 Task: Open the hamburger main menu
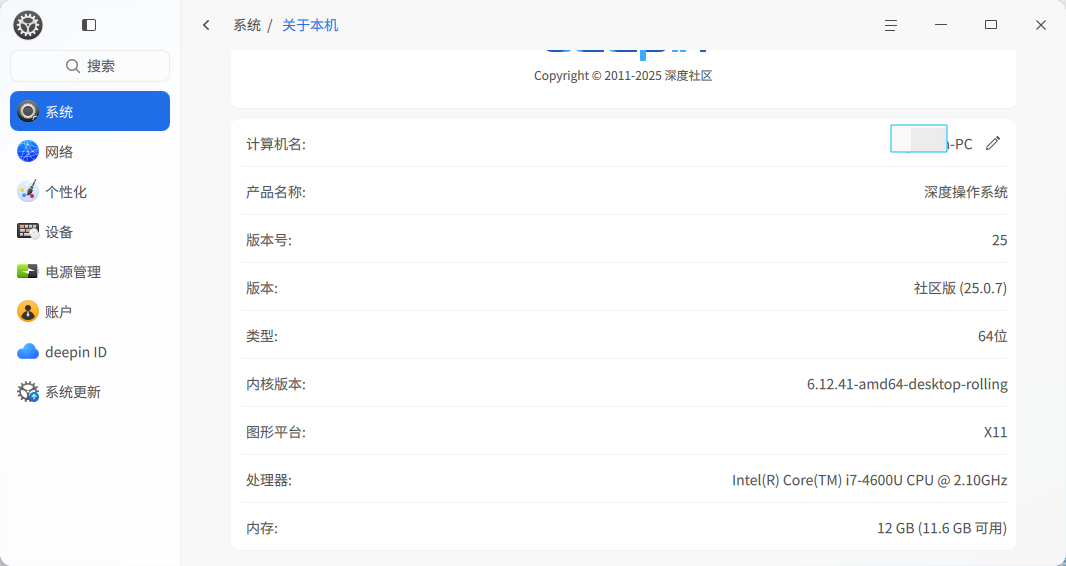(891, 25)
